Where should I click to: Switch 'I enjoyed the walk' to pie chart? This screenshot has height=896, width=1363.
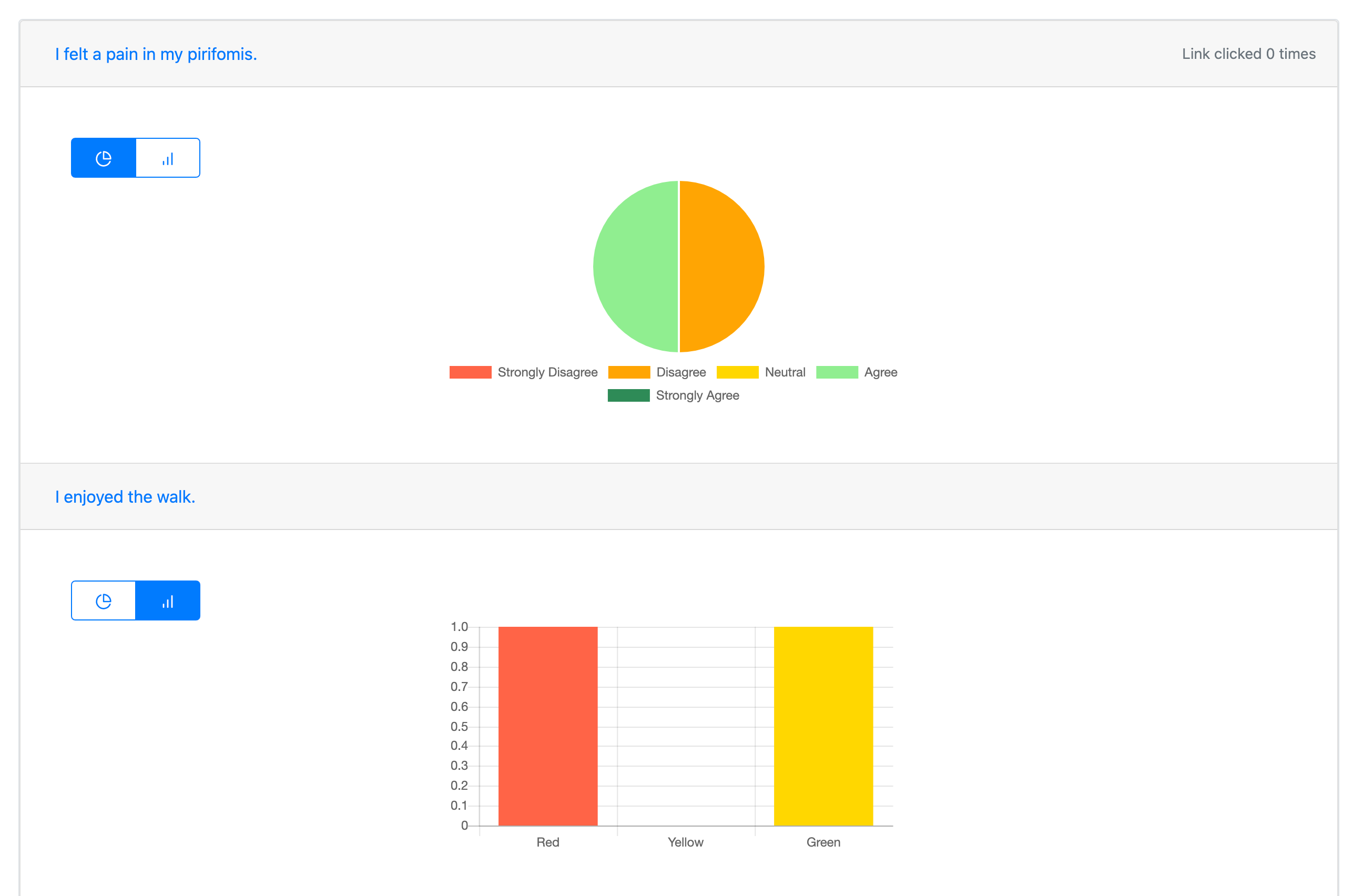[x=104, y=600]
